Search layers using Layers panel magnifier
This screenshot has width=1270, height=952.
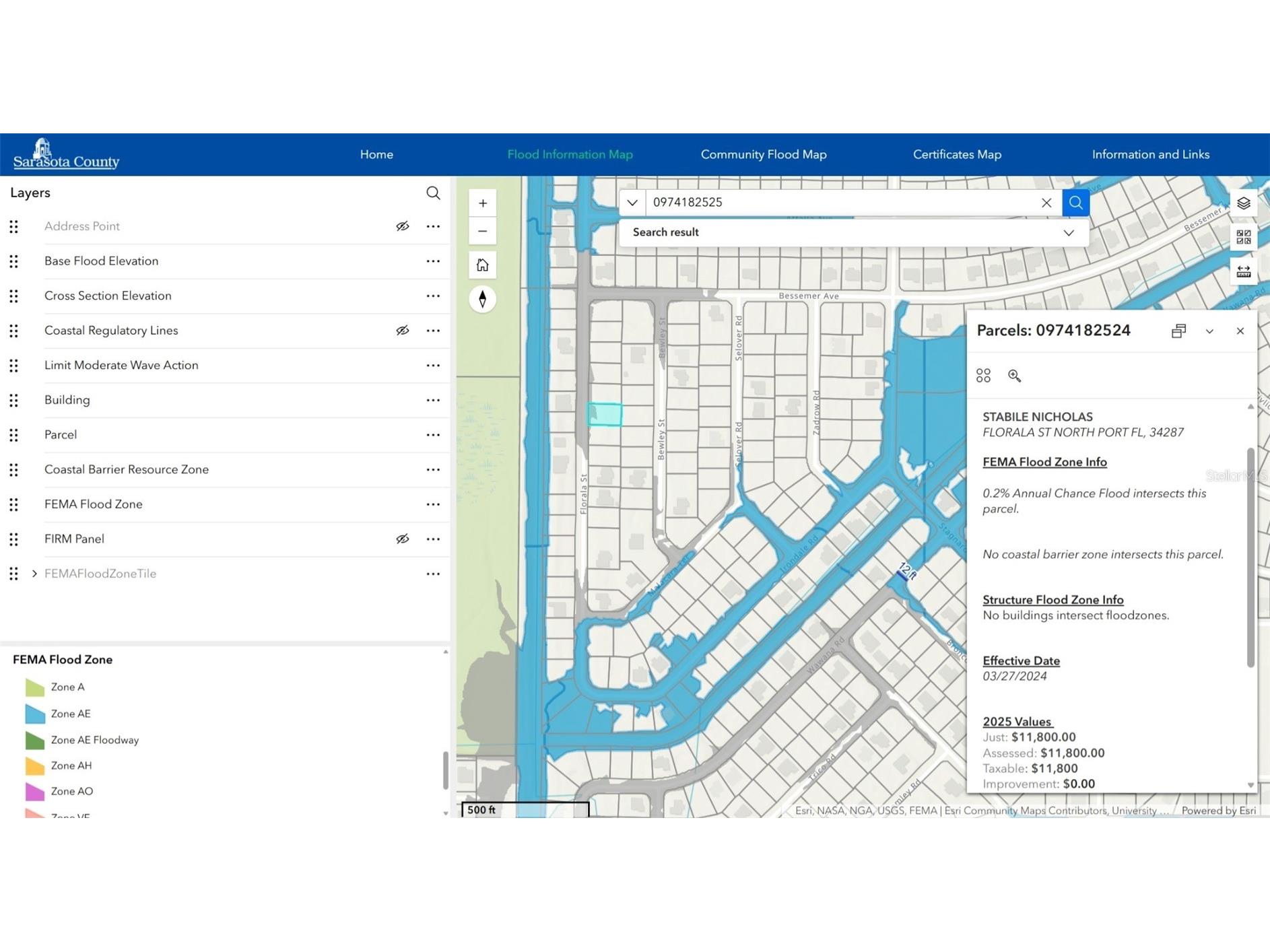[433, 193]
